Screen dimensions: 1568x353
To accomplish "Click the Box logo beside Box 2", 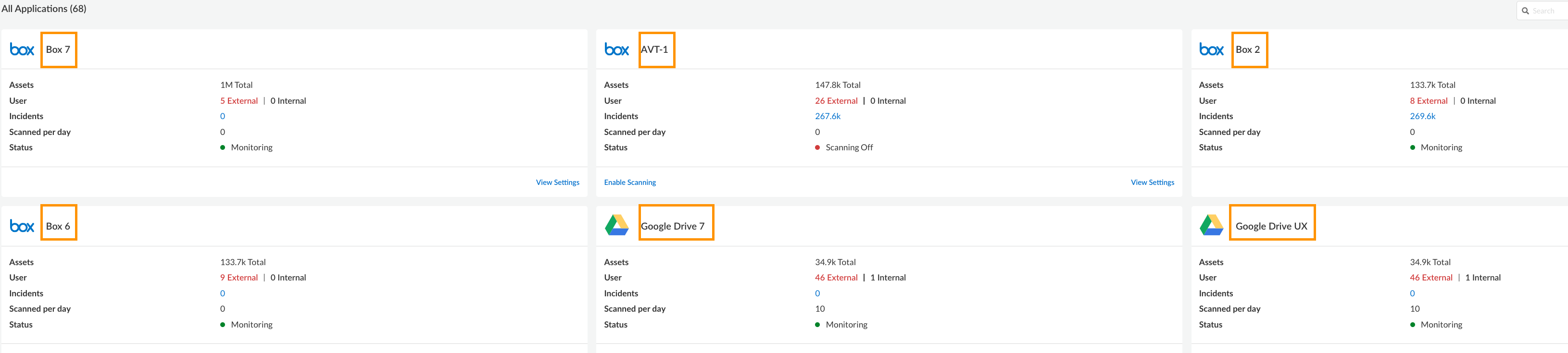I will tap(1211, 50).
